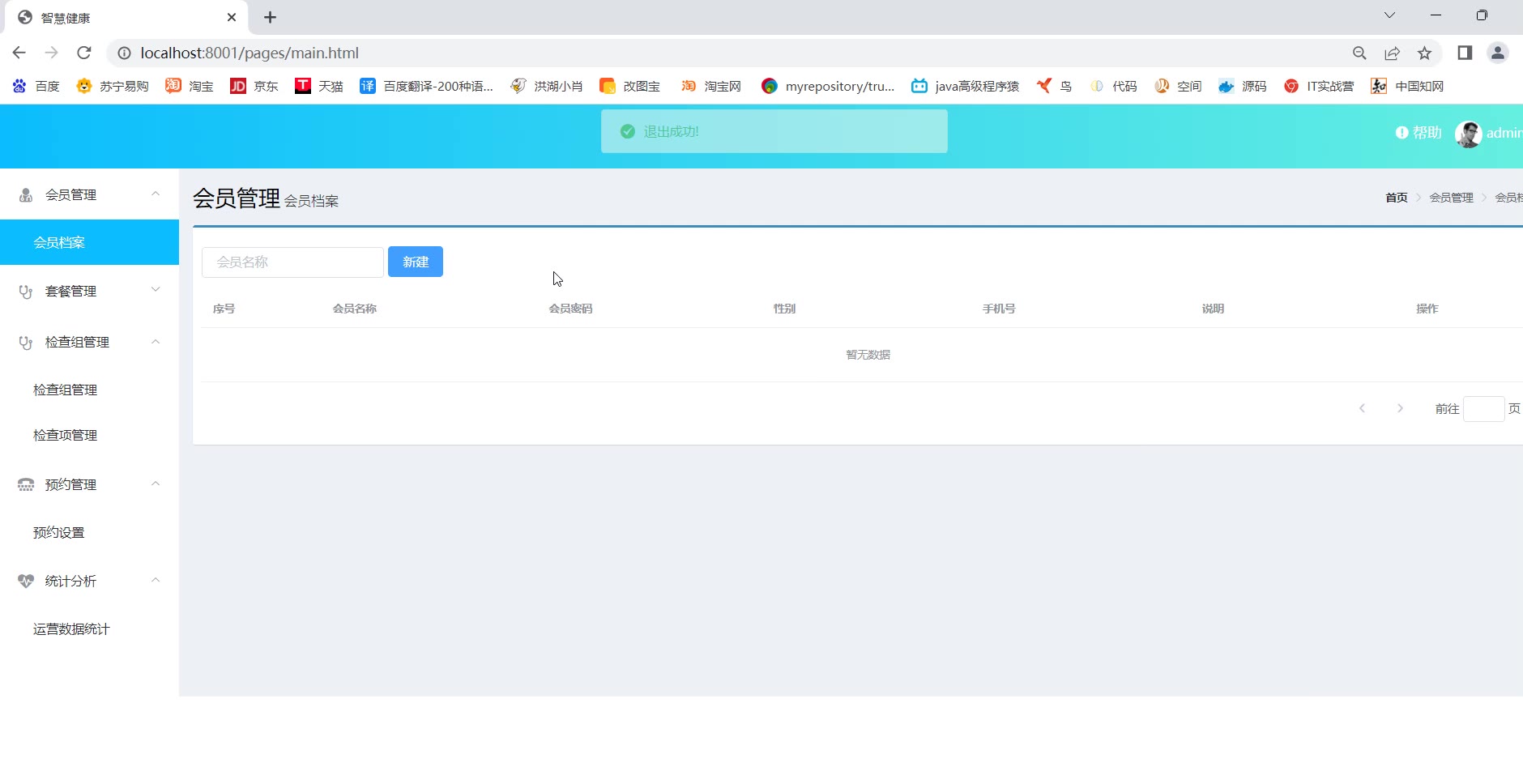Open the 淘宝网 bookmark

pyautogui.click(x=711, y=86)
